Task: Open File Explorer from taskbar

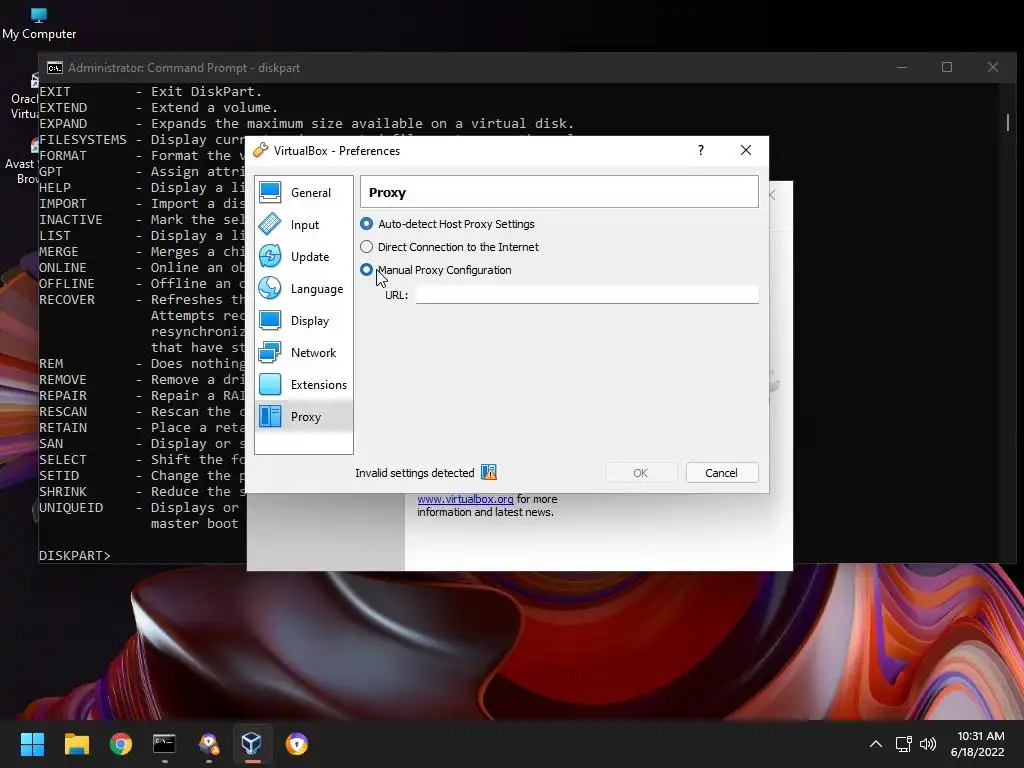Action: pos(76,744)
